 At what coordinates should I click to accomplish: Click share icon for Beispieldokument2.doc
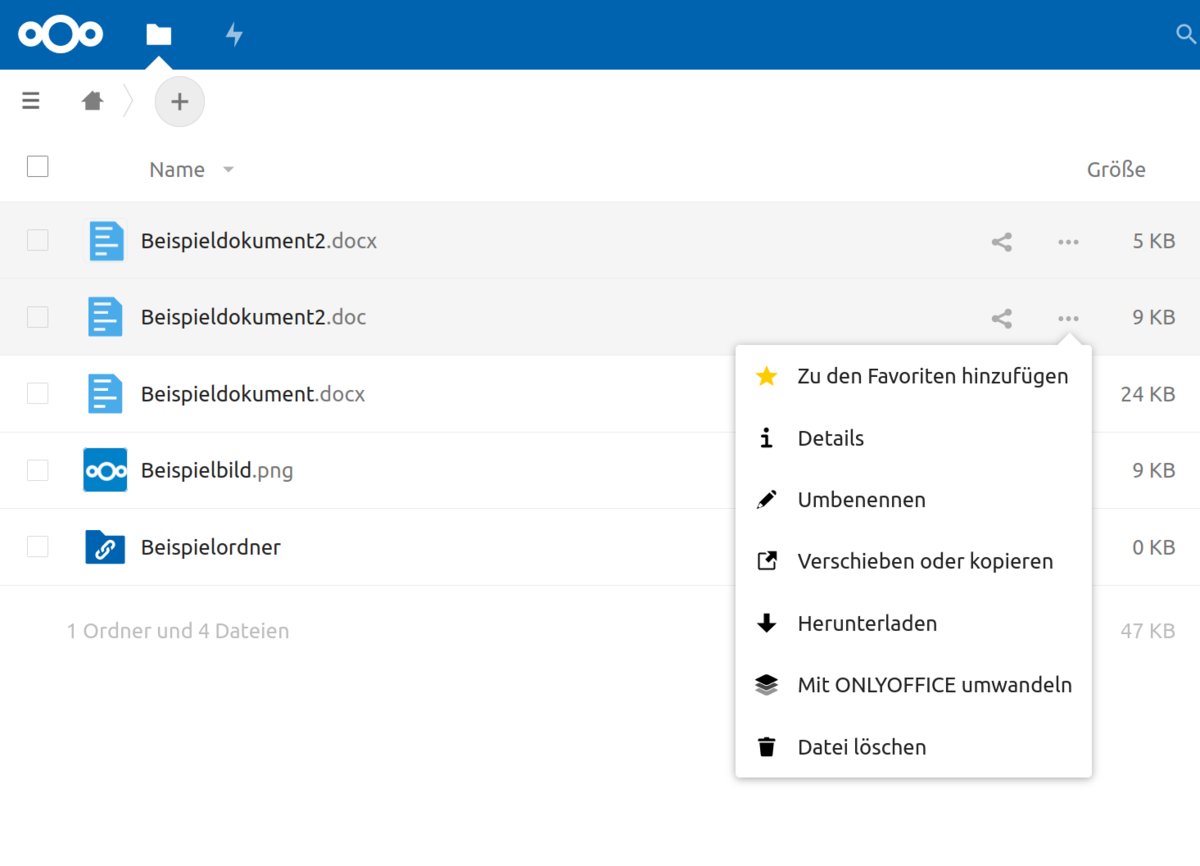[x=1001, y=319]
